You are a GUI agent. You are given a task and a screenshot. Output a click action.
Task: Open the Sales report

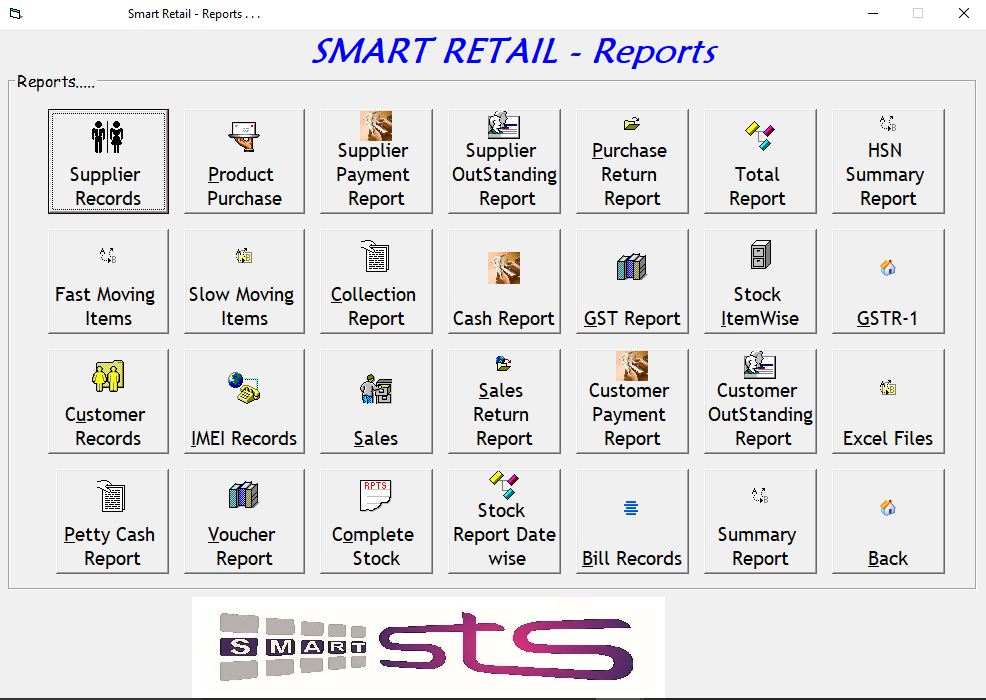pyautogui.click(x=376, y=401)
